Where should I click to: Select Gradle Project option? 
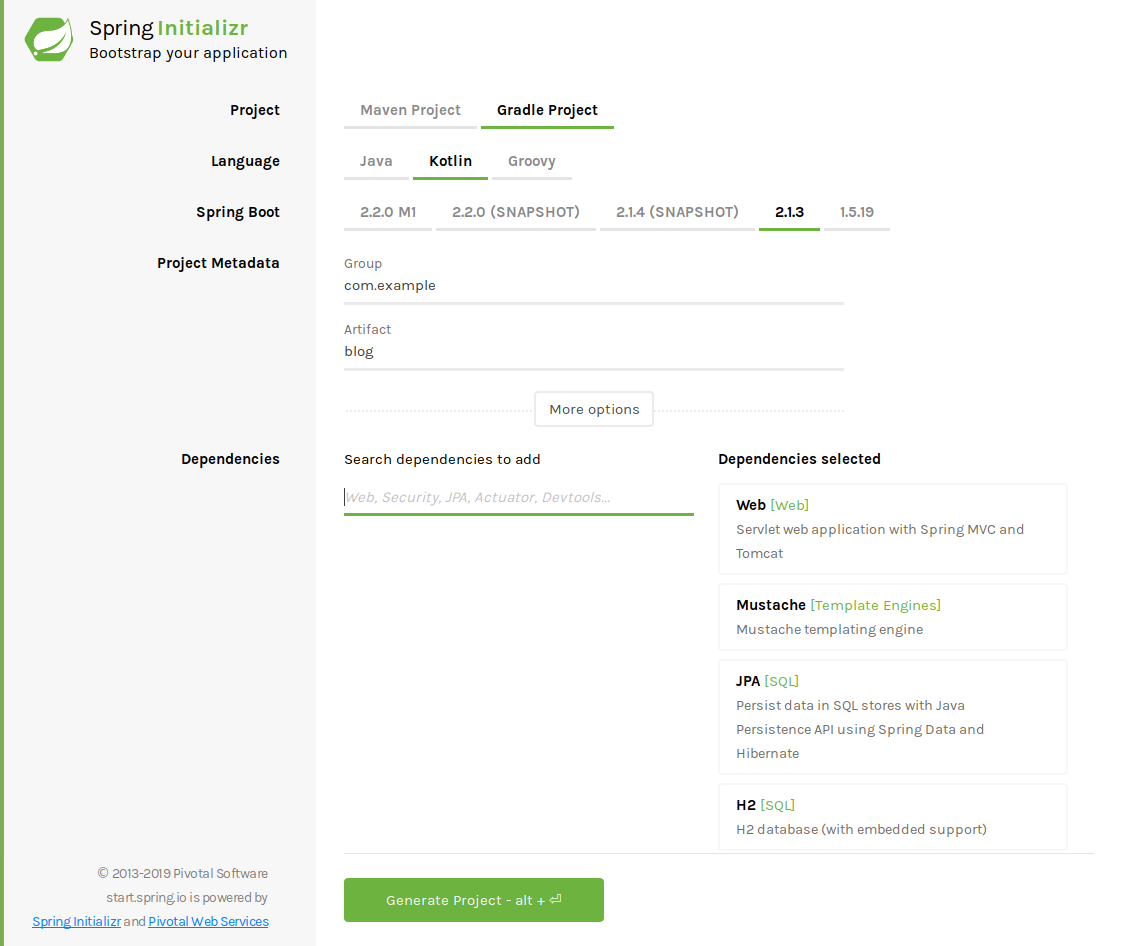547,111
